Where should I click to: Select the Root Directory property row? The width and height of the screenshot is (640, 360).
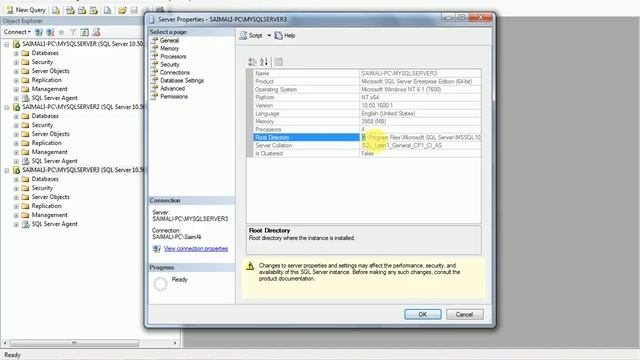367,138
